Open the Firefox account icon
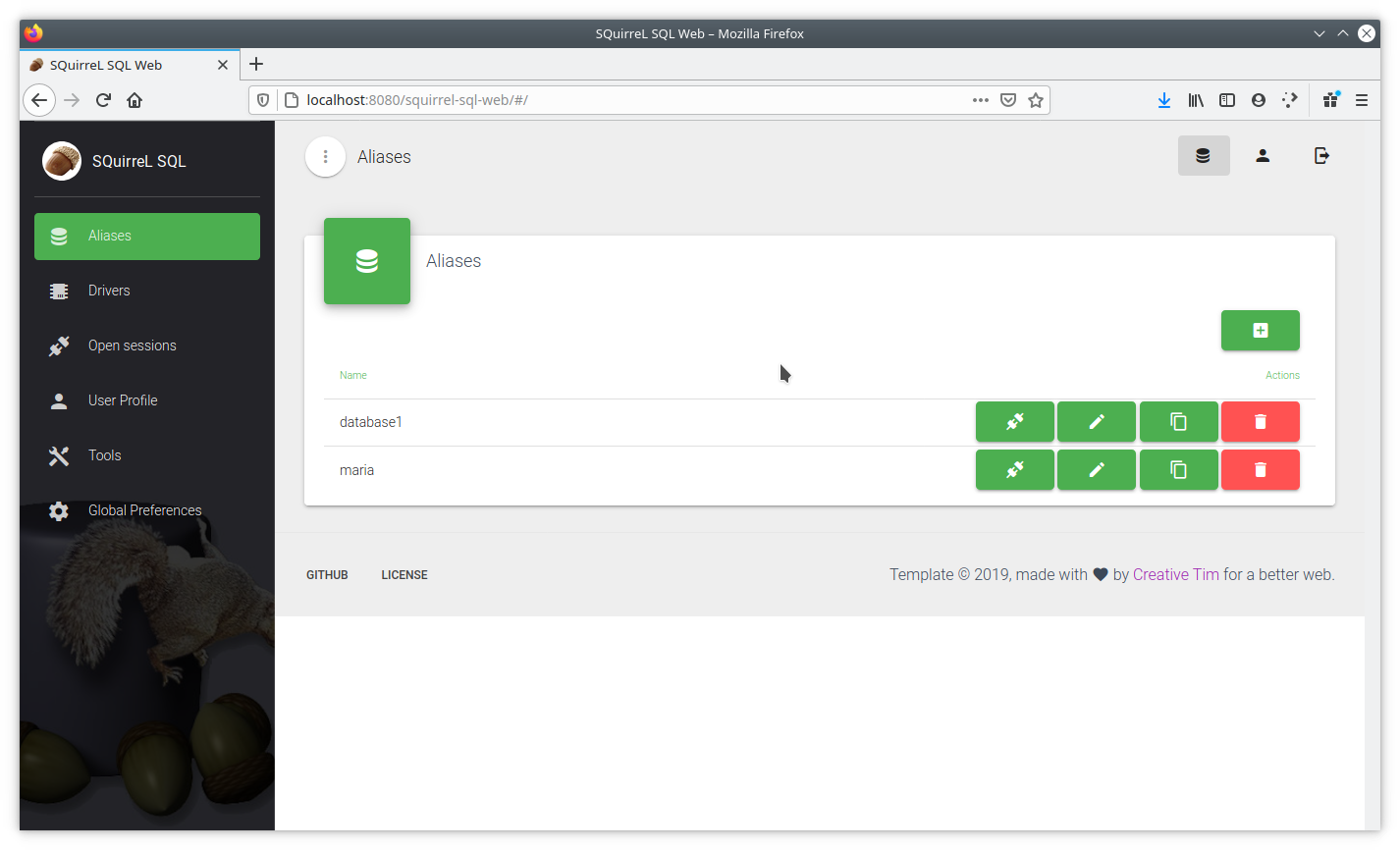The image size is (1400, 850). coord(1259,100)
